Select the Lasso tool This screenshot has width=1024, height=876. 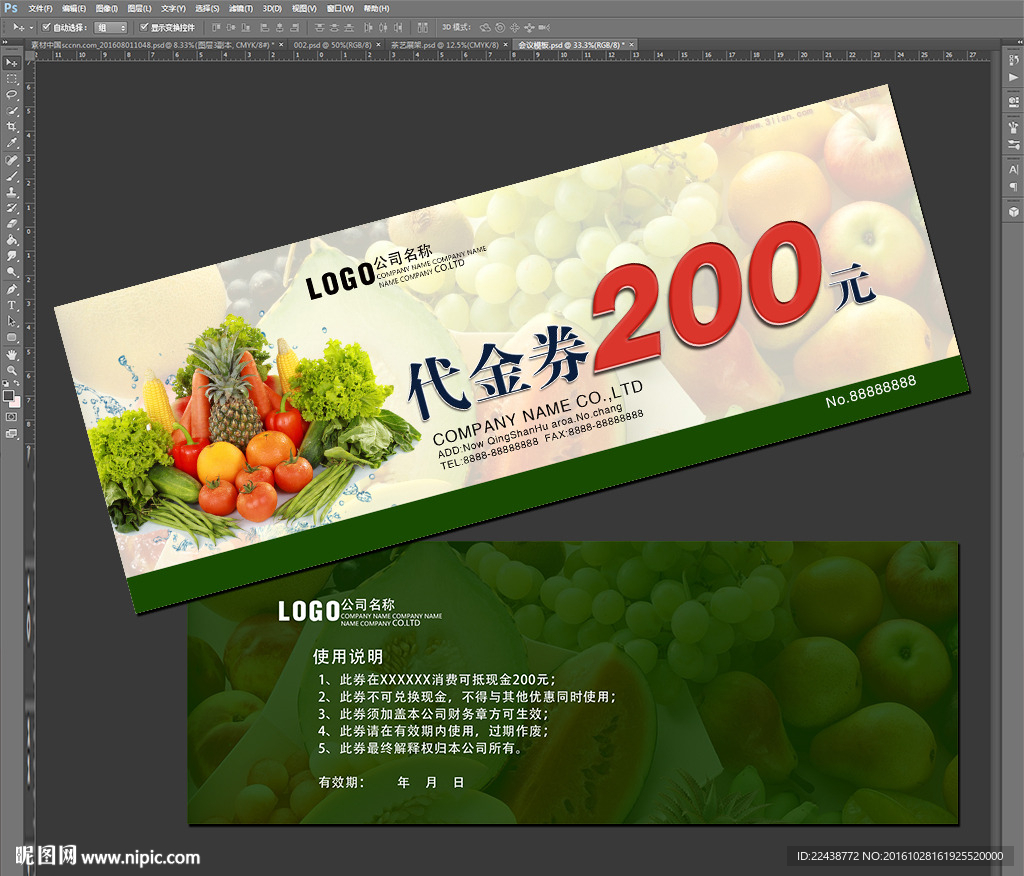click(11, 95)
